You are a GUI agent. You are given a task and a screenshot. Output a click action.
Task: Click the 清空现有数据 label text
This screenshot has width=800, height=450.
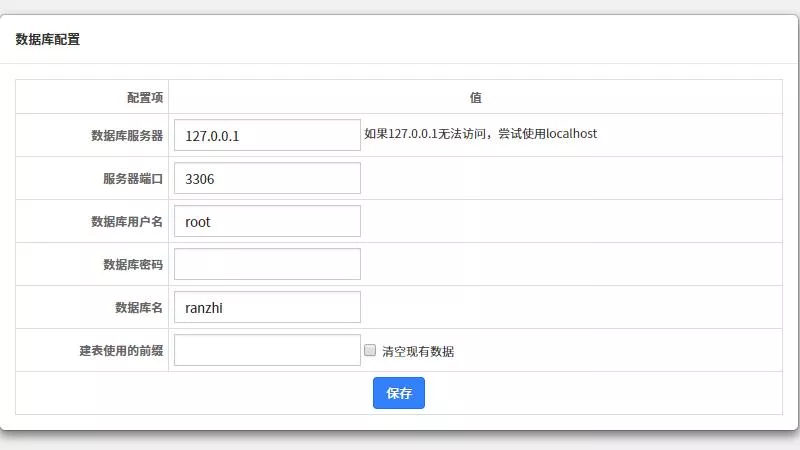click(418, 351)
